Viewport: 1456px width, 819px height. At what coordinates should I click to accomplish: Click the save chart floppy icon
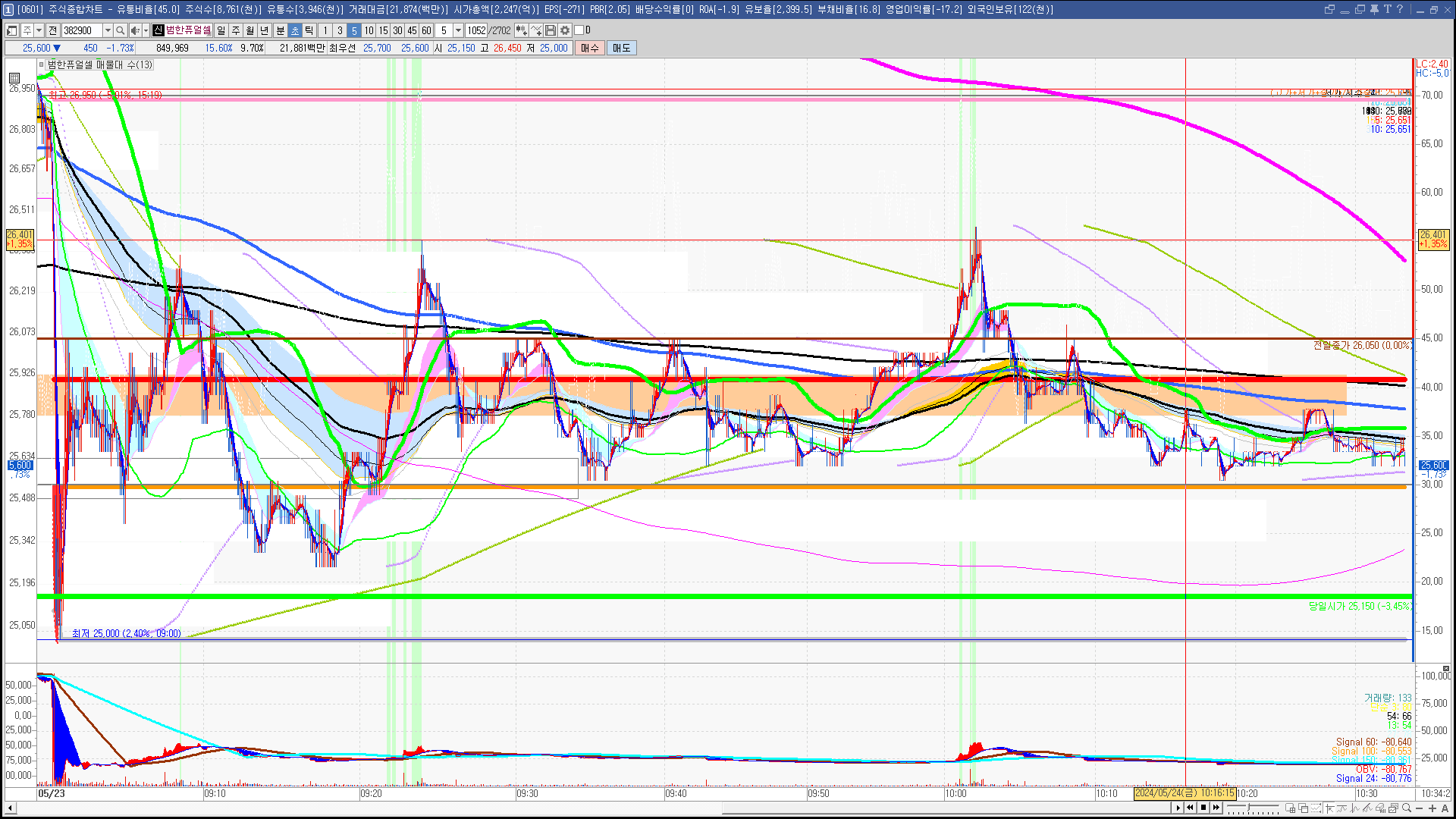coord(551,30)
